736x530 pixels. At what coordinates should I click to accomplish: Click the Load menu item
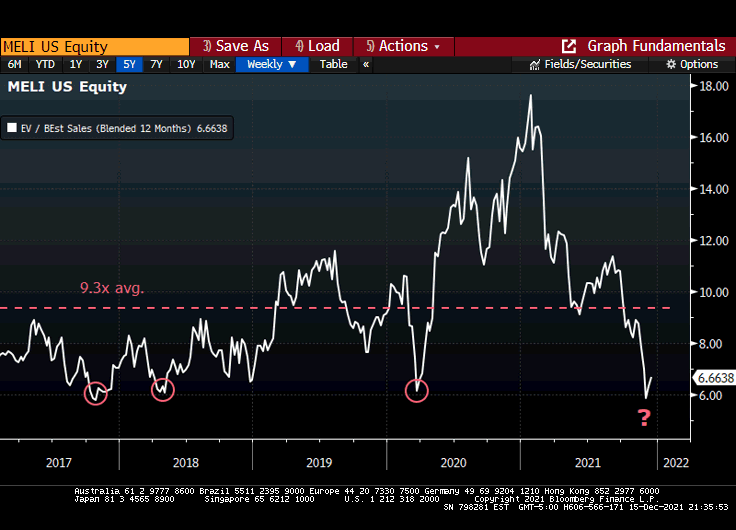pos(316,46)
